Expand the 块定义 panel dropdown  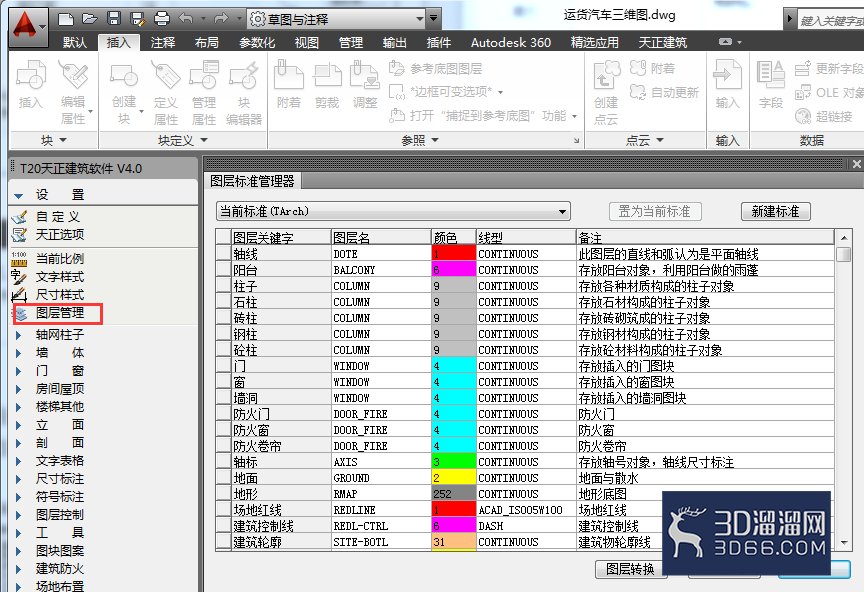pos(183,141)
